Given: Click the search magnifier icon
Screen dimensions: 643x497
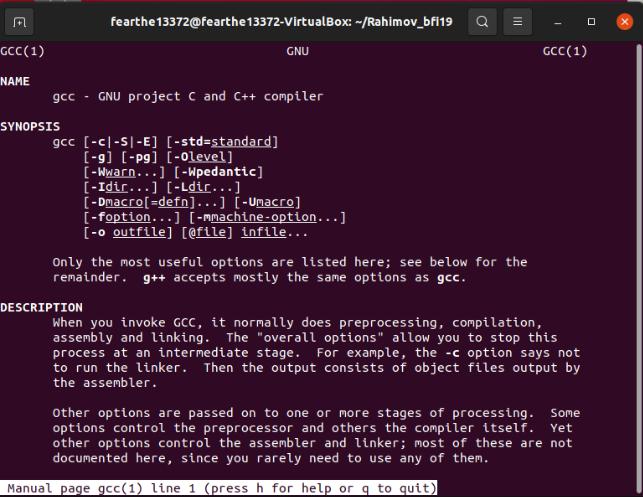Looking at the screenshot, I should (x=482, y=22).
